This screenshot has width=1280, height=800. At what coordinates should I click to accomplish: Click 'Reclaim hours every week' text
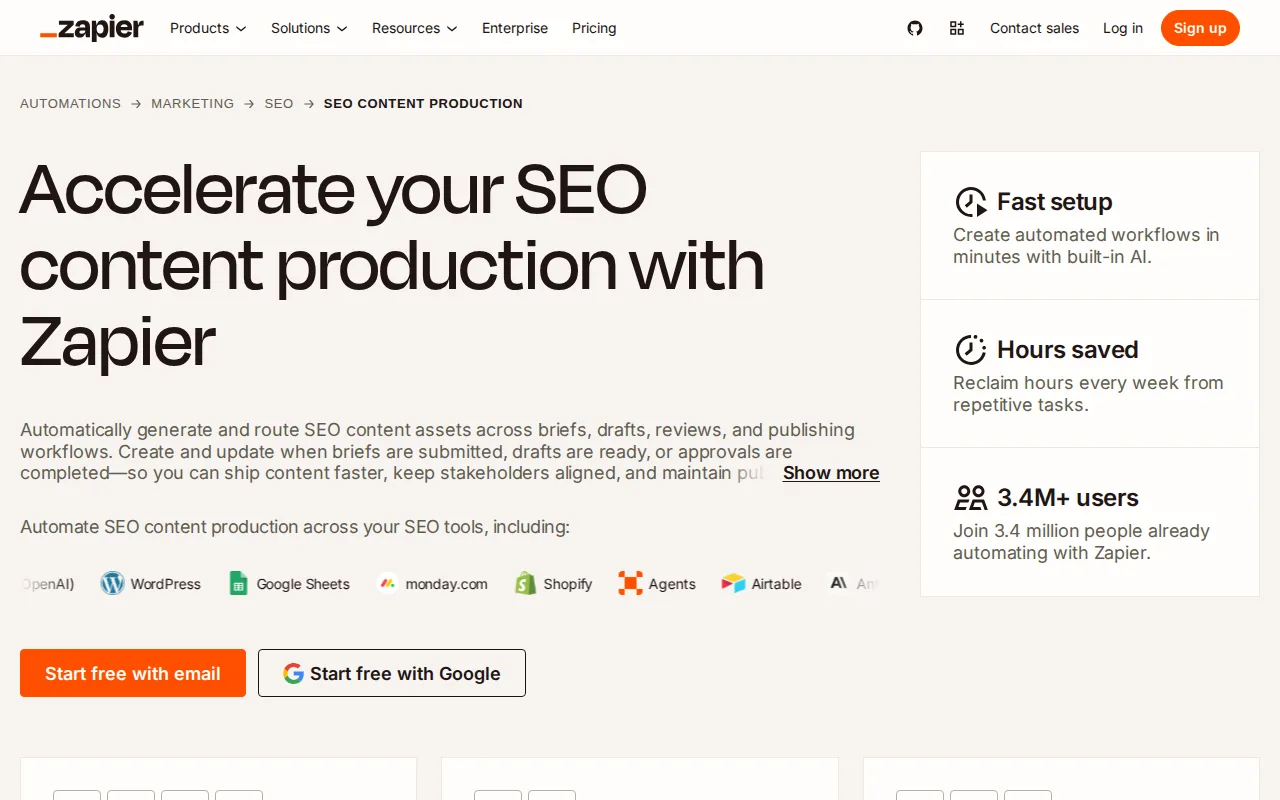coord(1088,394)
